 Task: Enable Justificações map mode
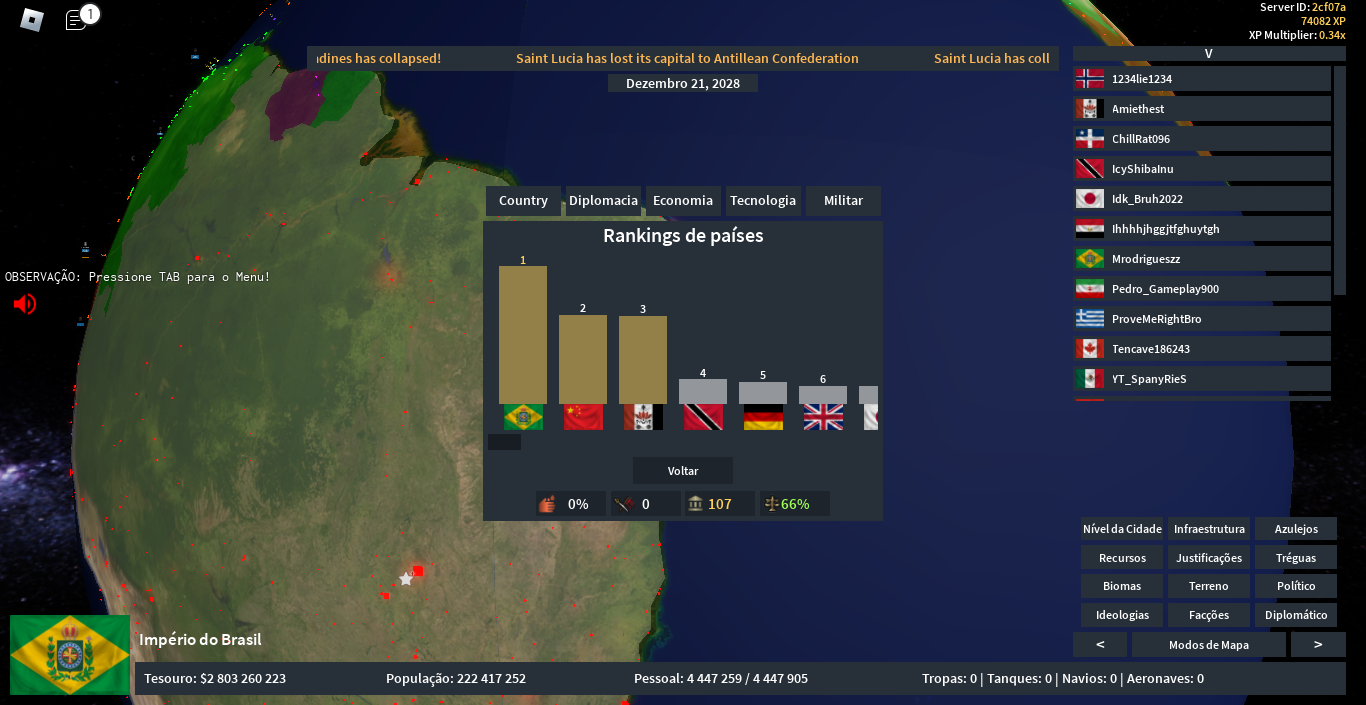(1210, 558)
